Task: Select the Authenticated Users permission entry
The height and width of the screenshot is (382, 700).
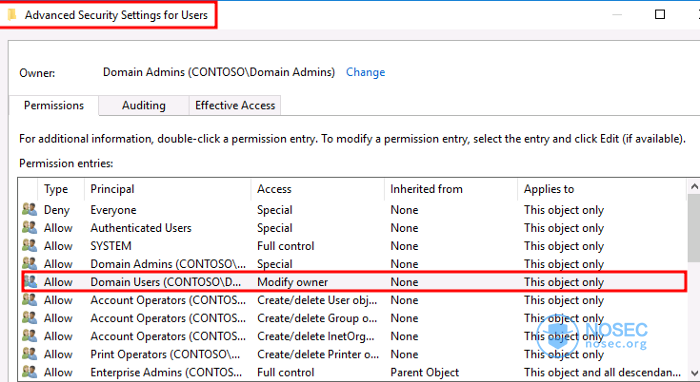Action: pyautogui.click(x=353, y=228)
